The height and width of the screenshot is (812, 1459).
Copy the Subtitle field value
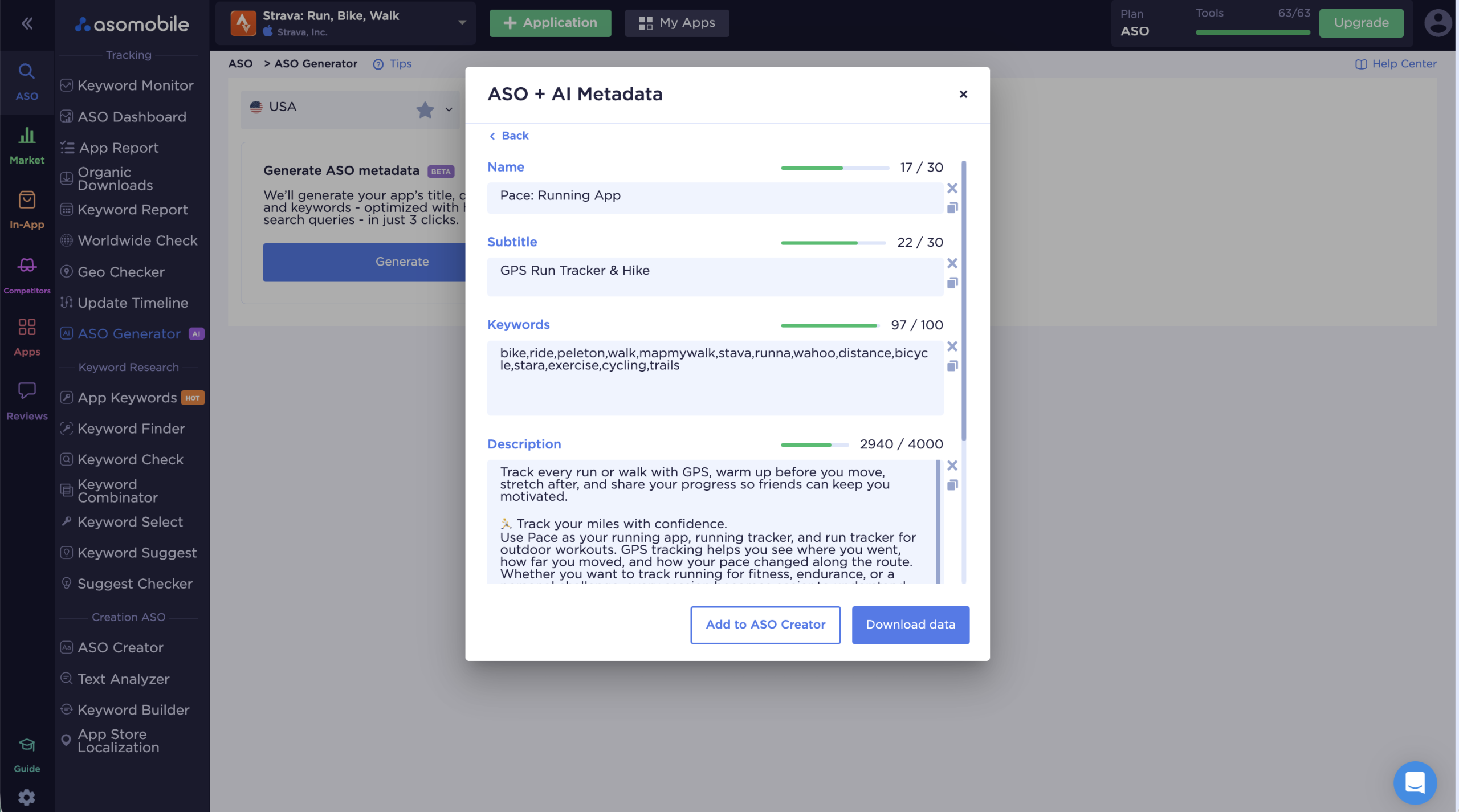(952, 283)
